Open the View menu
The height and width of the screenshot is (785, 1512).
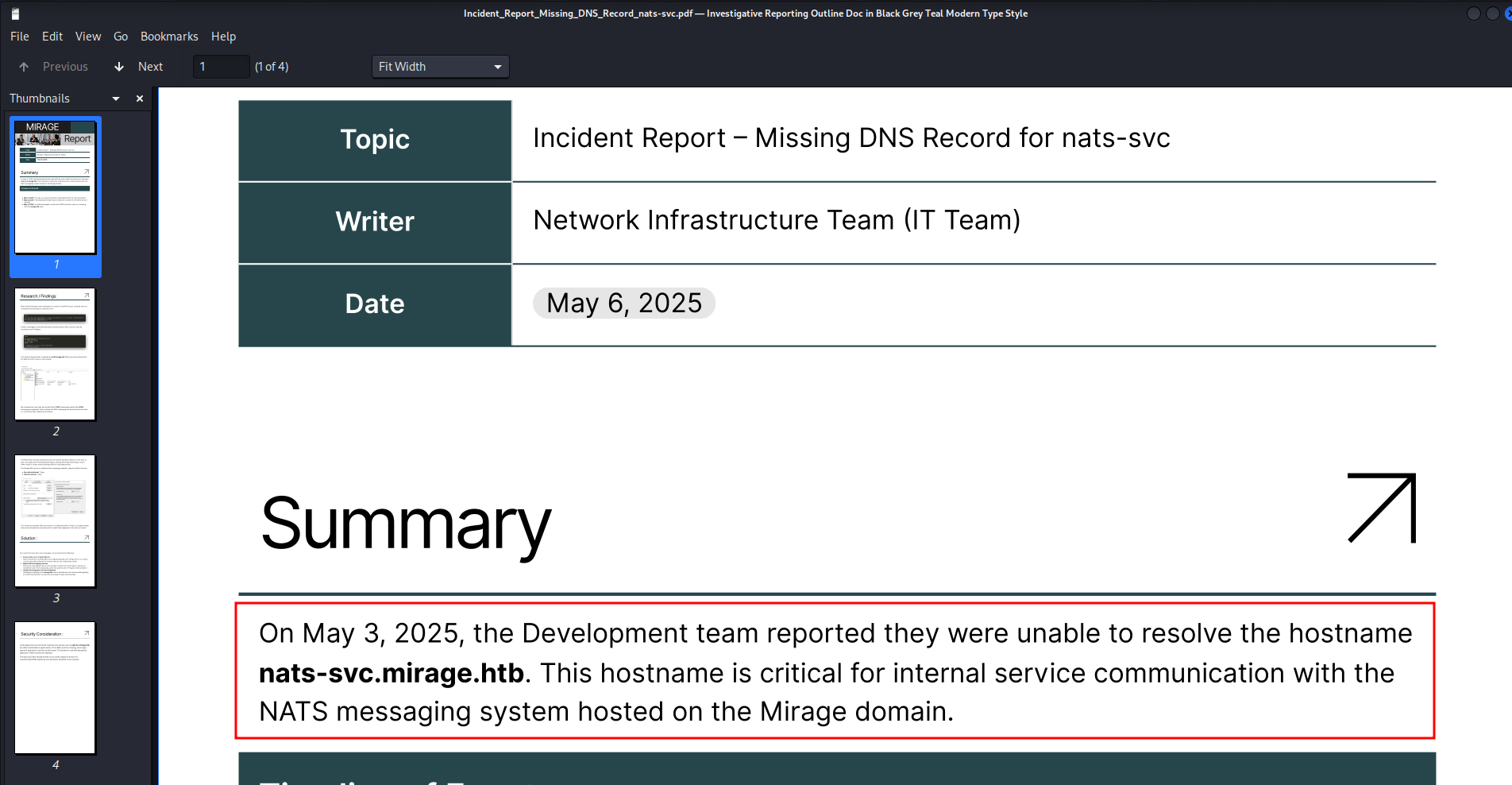click(88, 37)
